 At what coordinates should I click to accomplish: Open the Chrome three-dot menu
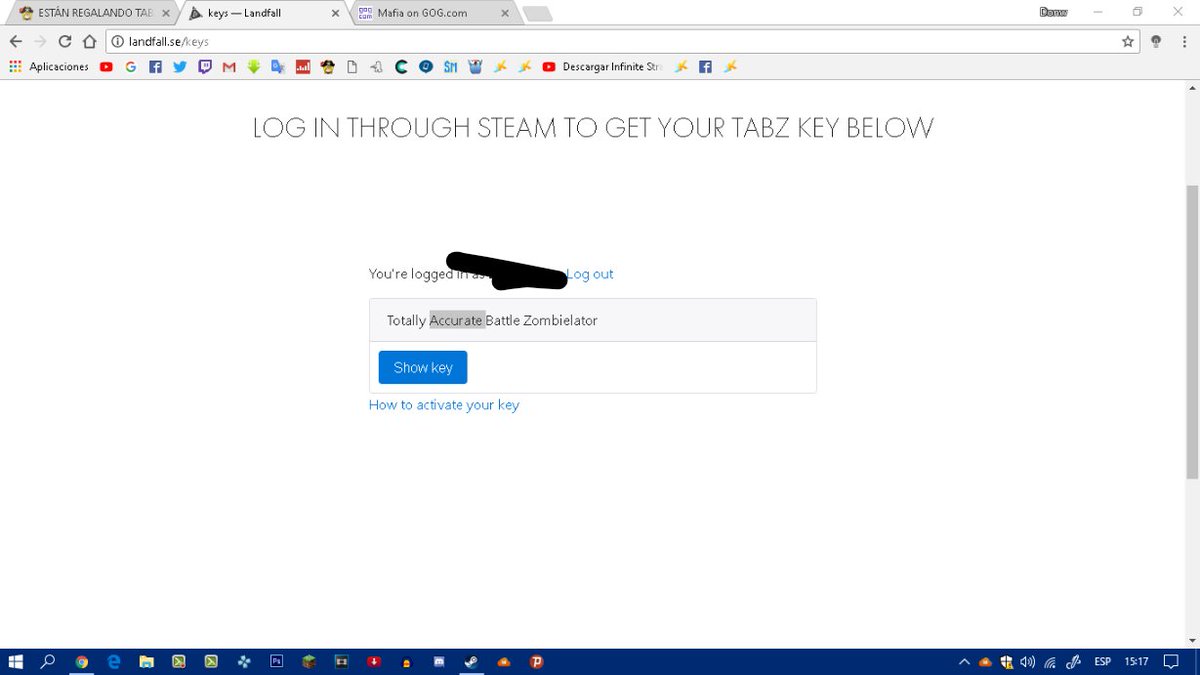(1185, 41)
